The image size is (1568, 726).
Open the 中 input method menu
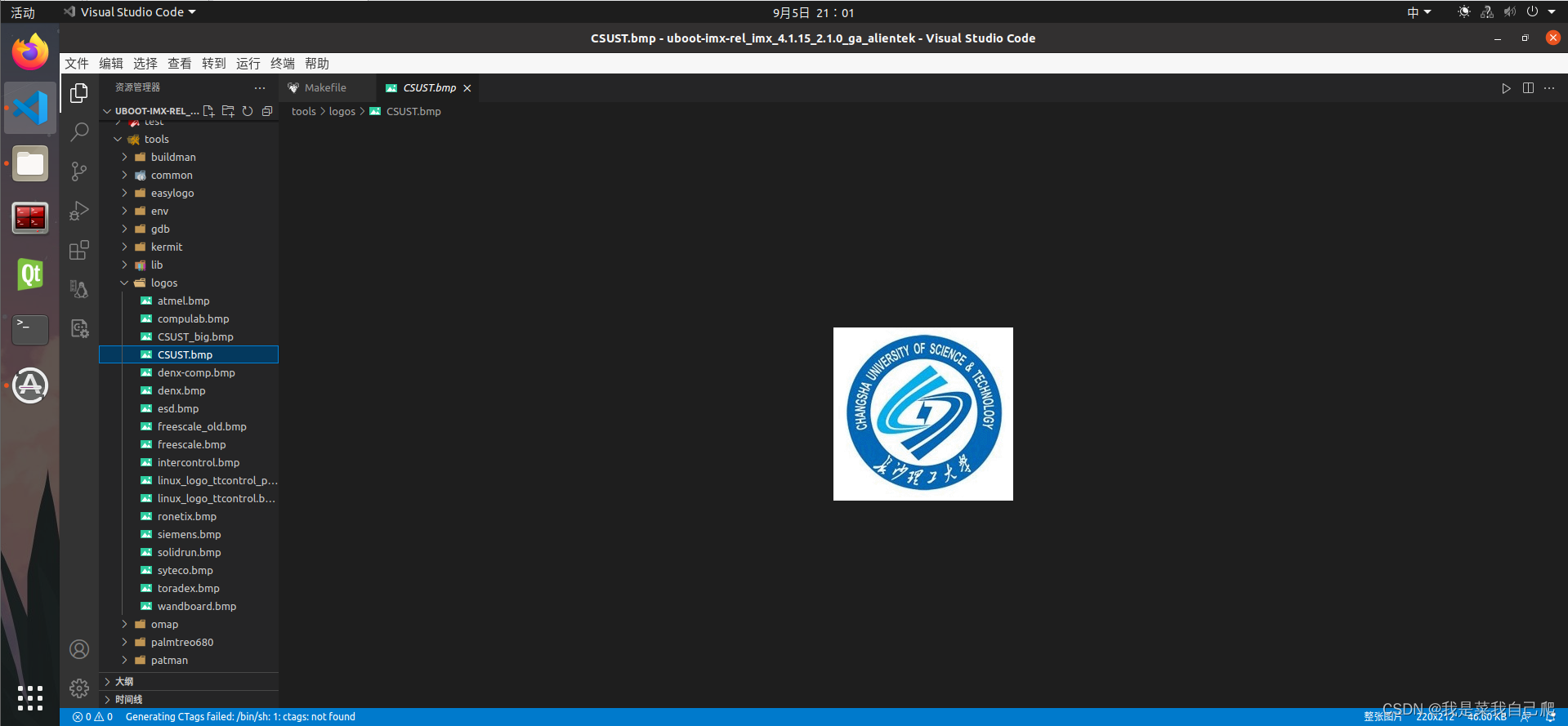[1418, 12]
